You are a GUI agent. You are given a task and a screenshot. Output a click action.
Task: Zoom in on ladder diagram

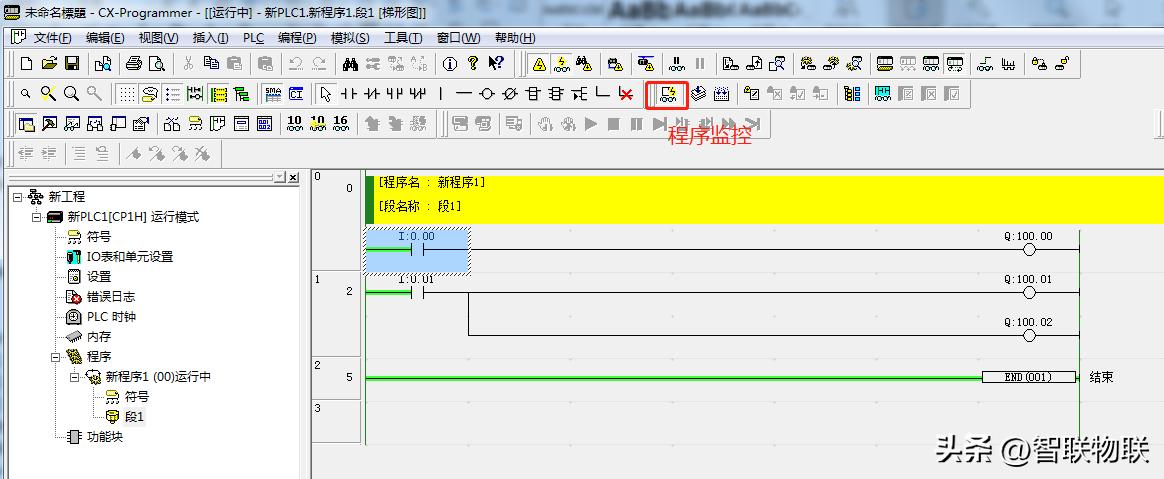(x=71, y=94)
